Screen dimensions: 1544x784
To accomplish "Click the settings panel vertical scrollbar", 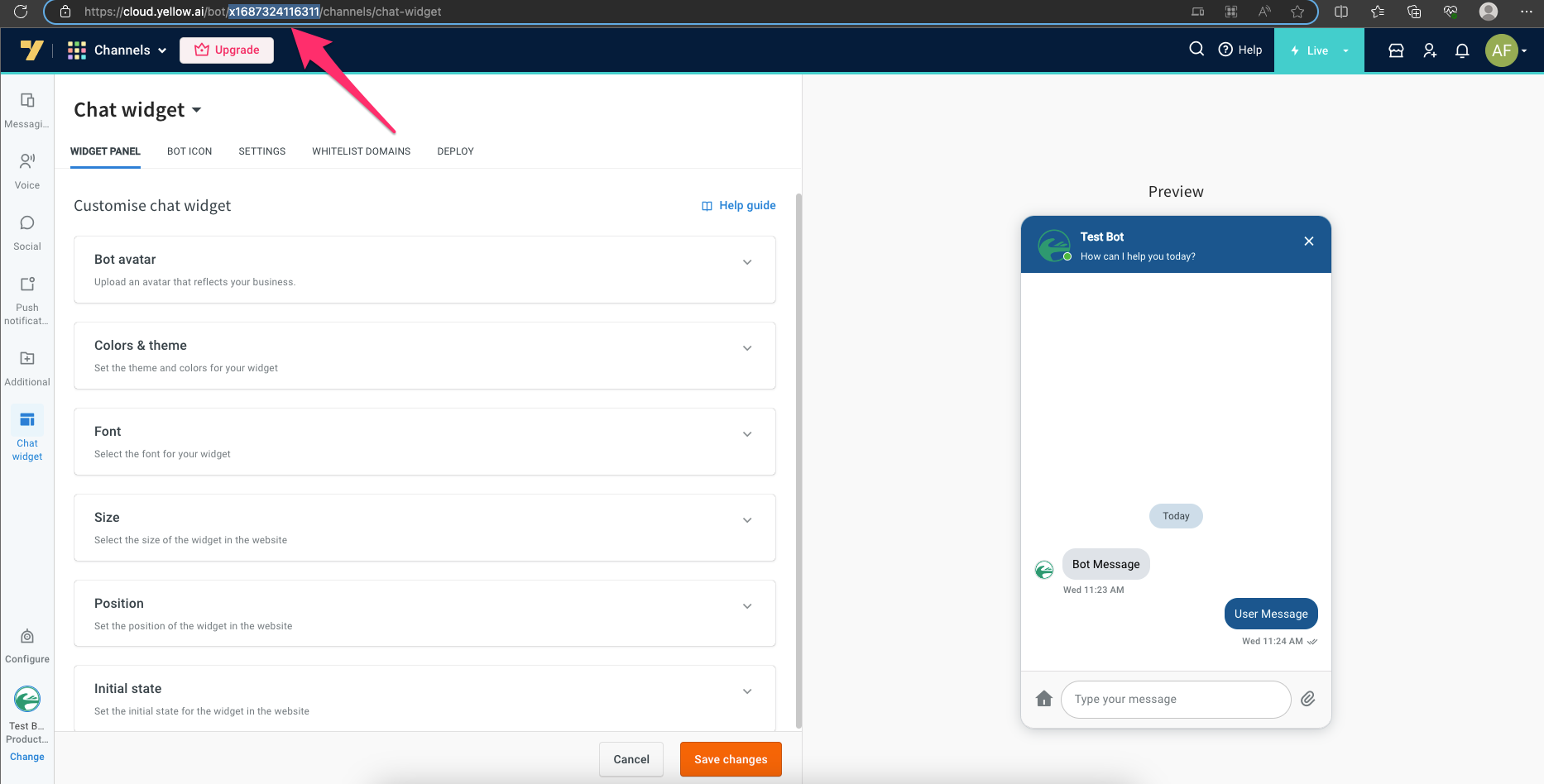I will point(798,461).
